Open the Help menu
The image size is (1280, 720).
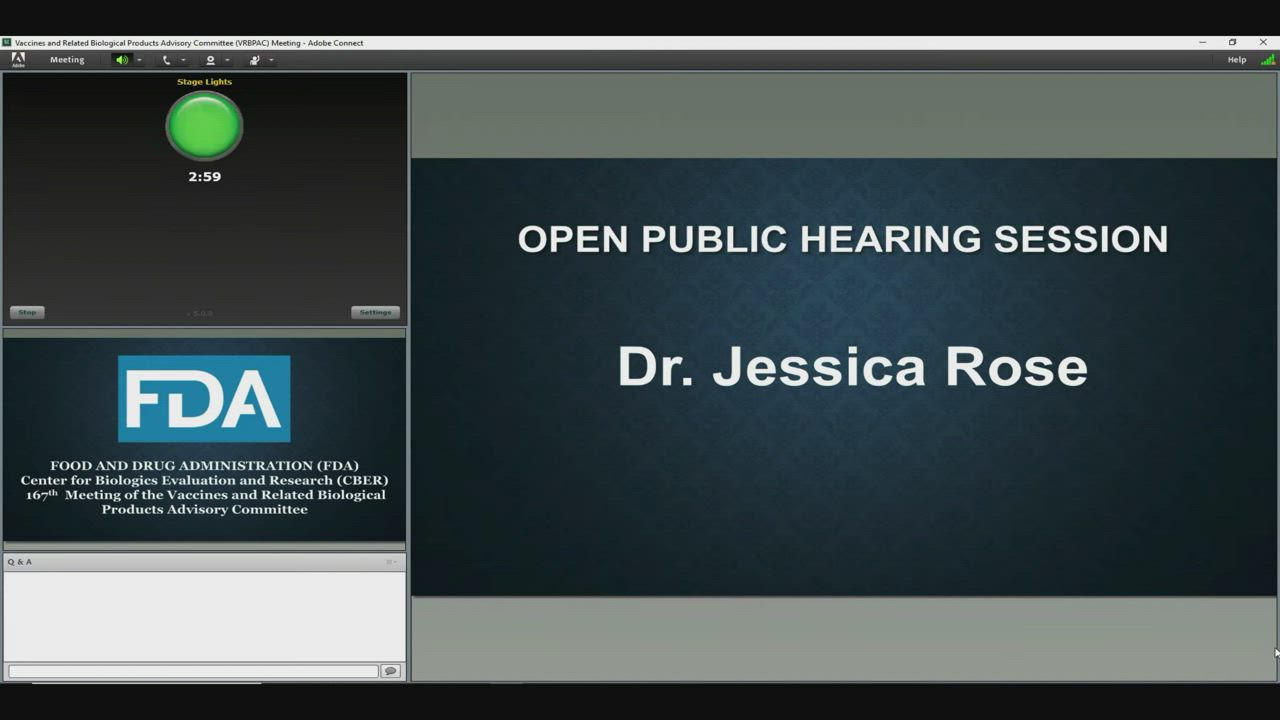coord(1236,60)
